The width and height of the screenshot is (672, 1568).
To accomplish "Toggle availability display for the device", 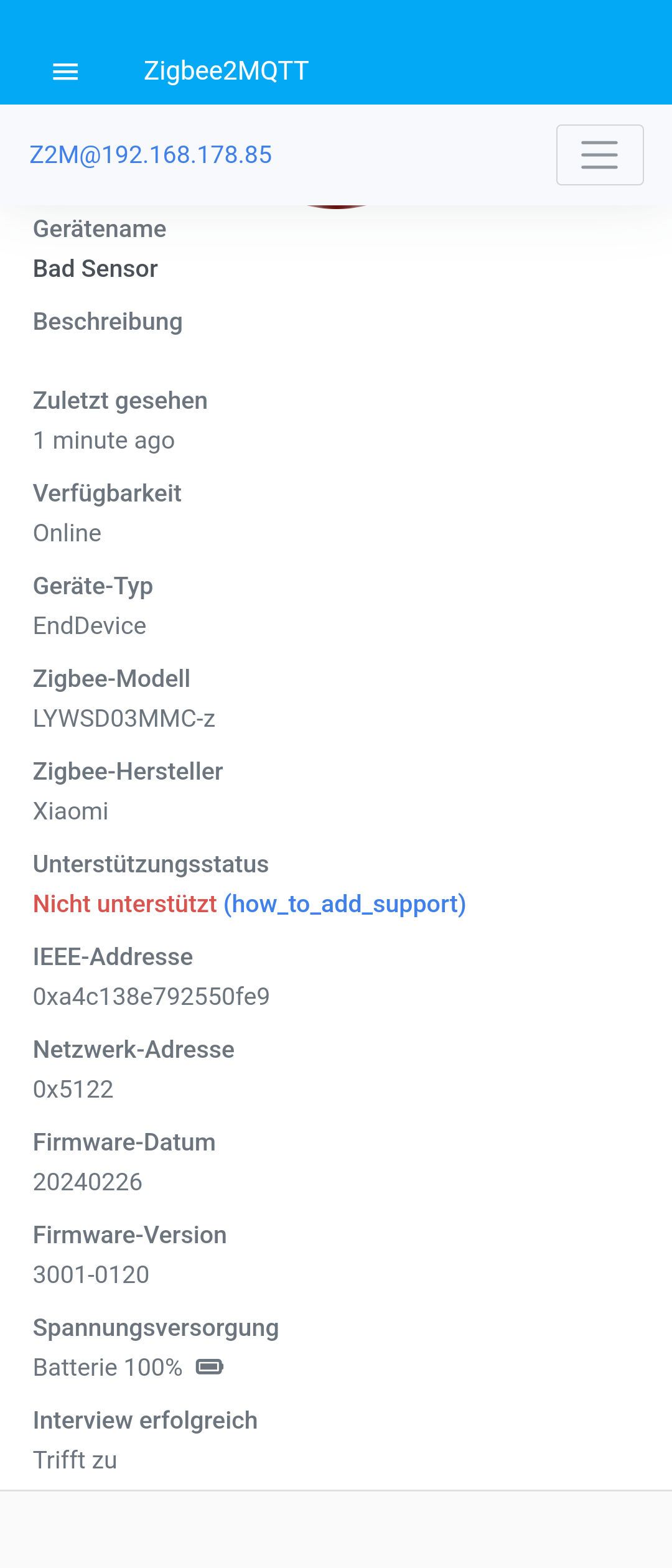I will [x=67, y=532].
